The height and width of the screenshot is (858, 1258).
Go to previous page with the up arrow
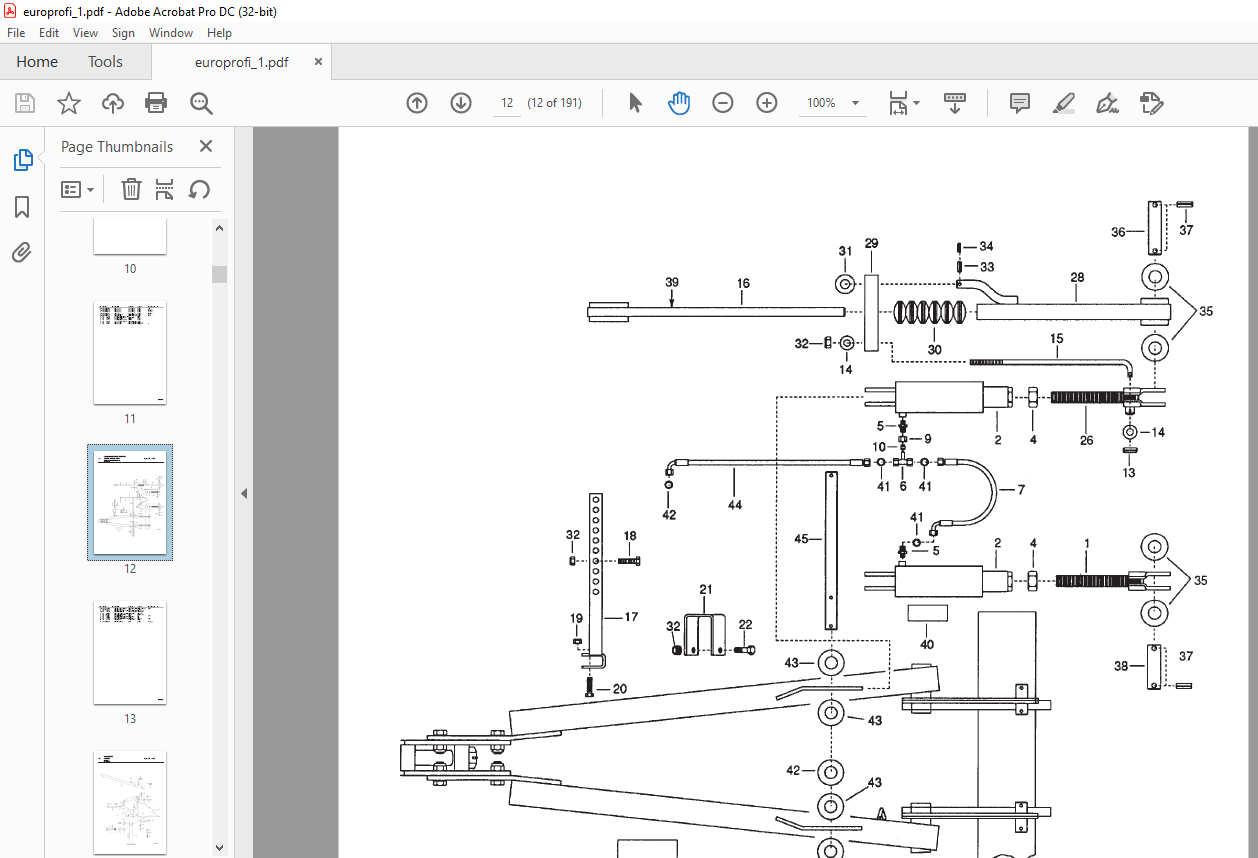pos(417,103)
